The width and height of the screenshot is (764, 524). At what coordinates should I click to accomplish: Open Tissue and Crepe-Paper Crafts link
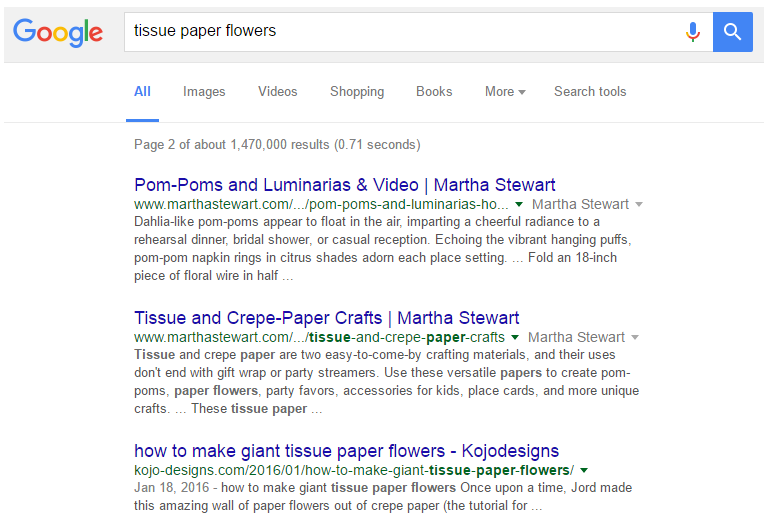tap(326, 318)
